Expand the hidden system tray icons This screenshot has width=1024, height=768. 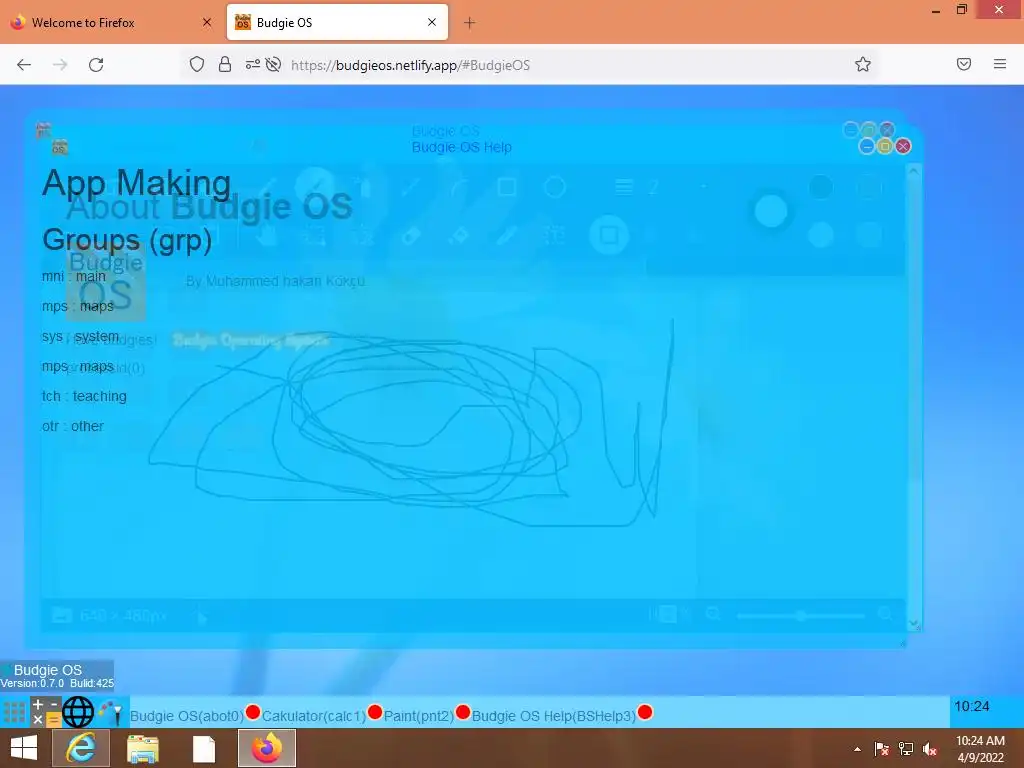coord(857,749)
